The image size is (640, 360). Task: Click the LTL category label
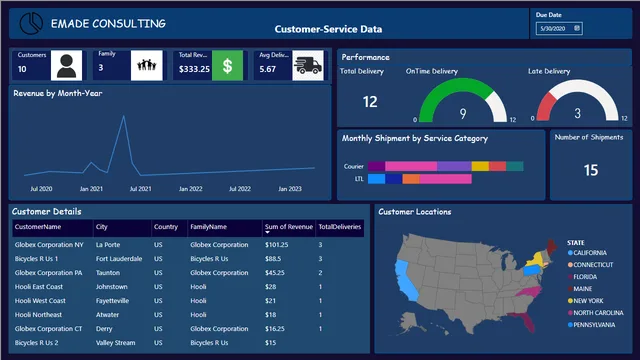(359, 179)
